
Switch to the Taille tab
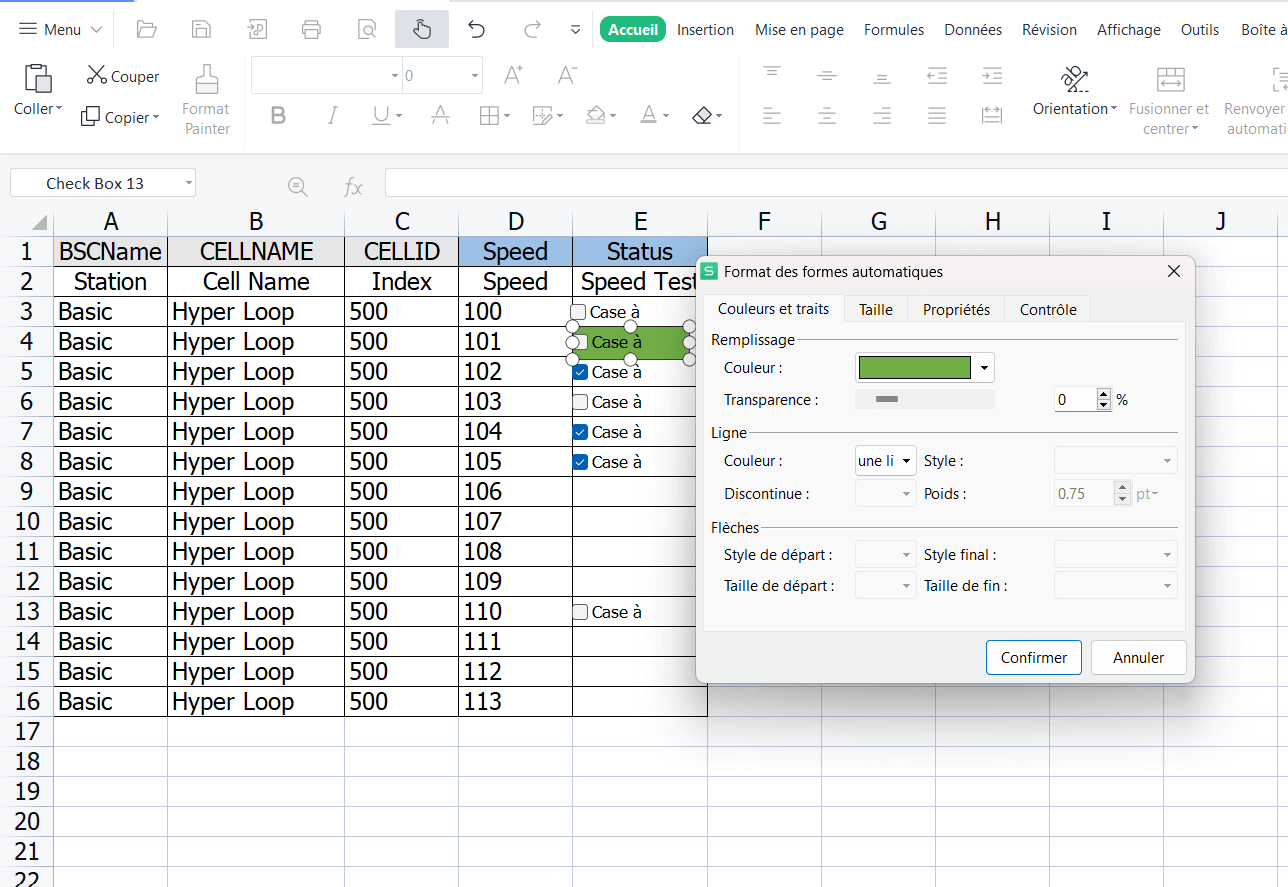pos(875,310)
